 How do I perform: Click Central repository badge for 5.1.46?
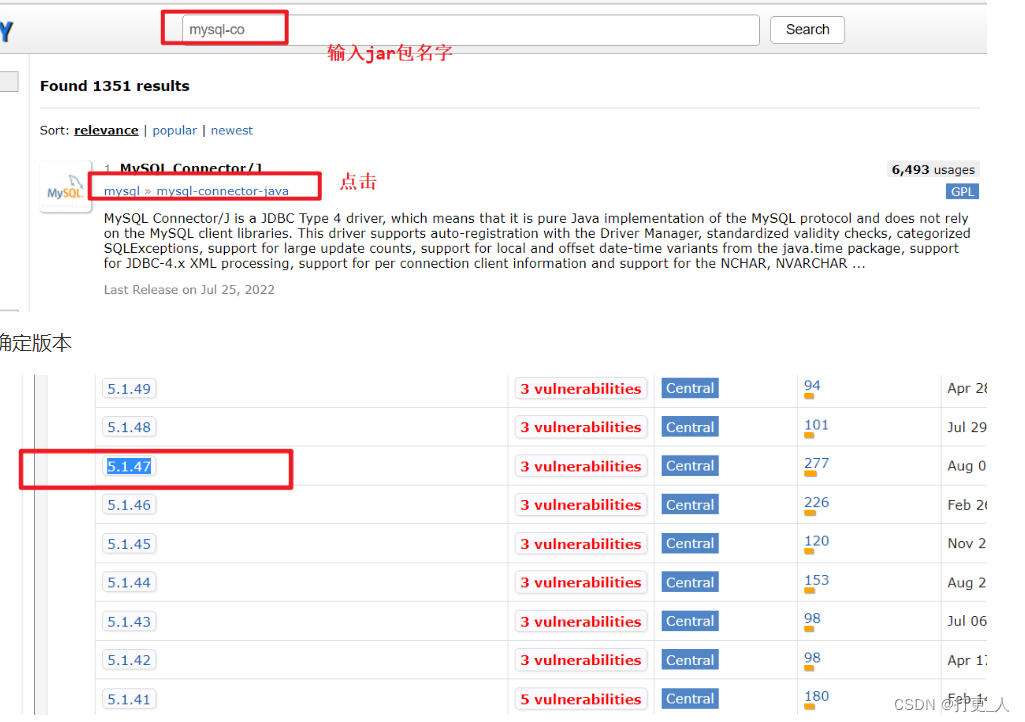pos(690,505)
